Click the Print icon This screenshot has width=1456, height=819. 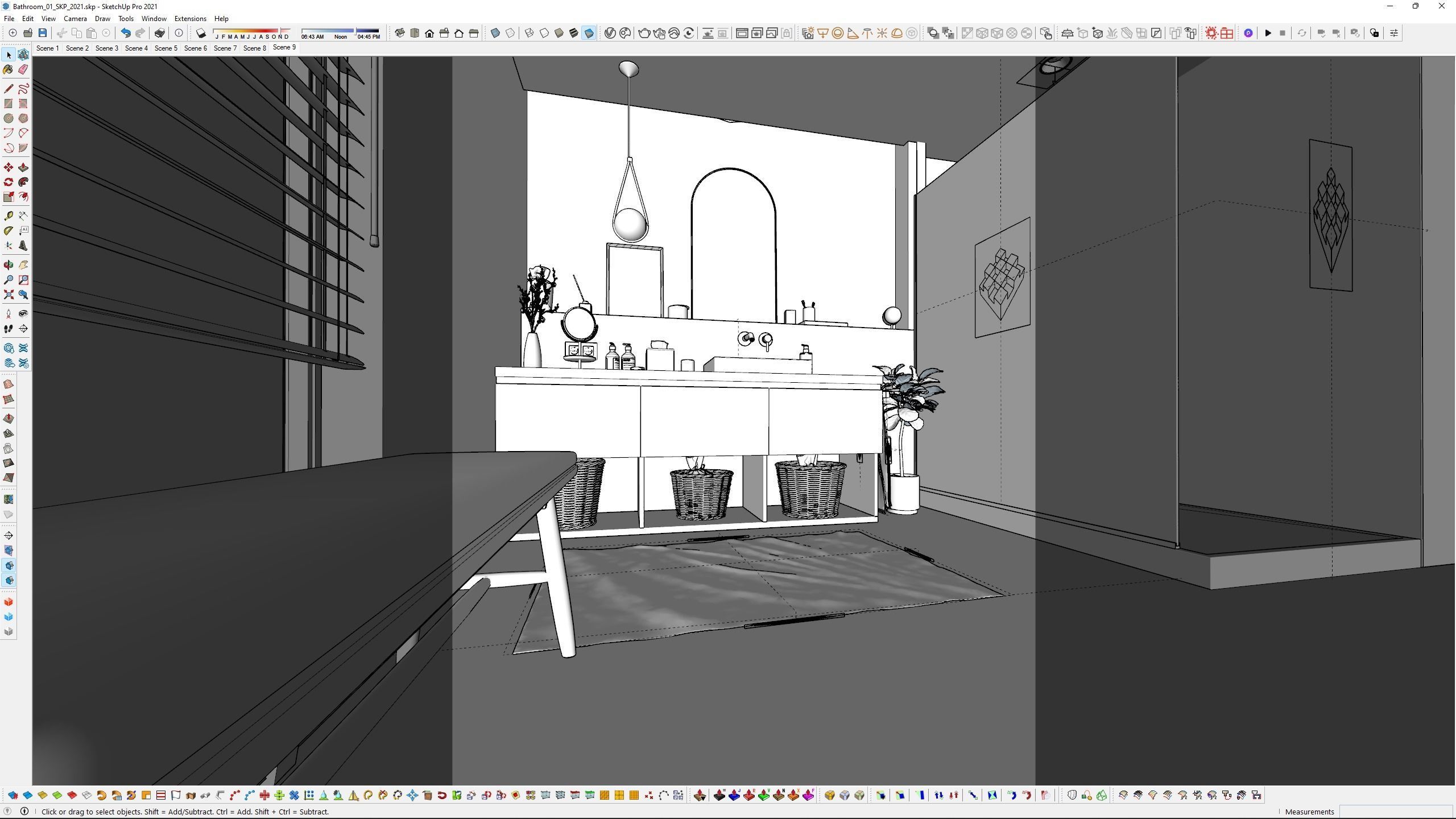[x=160, y=33]
